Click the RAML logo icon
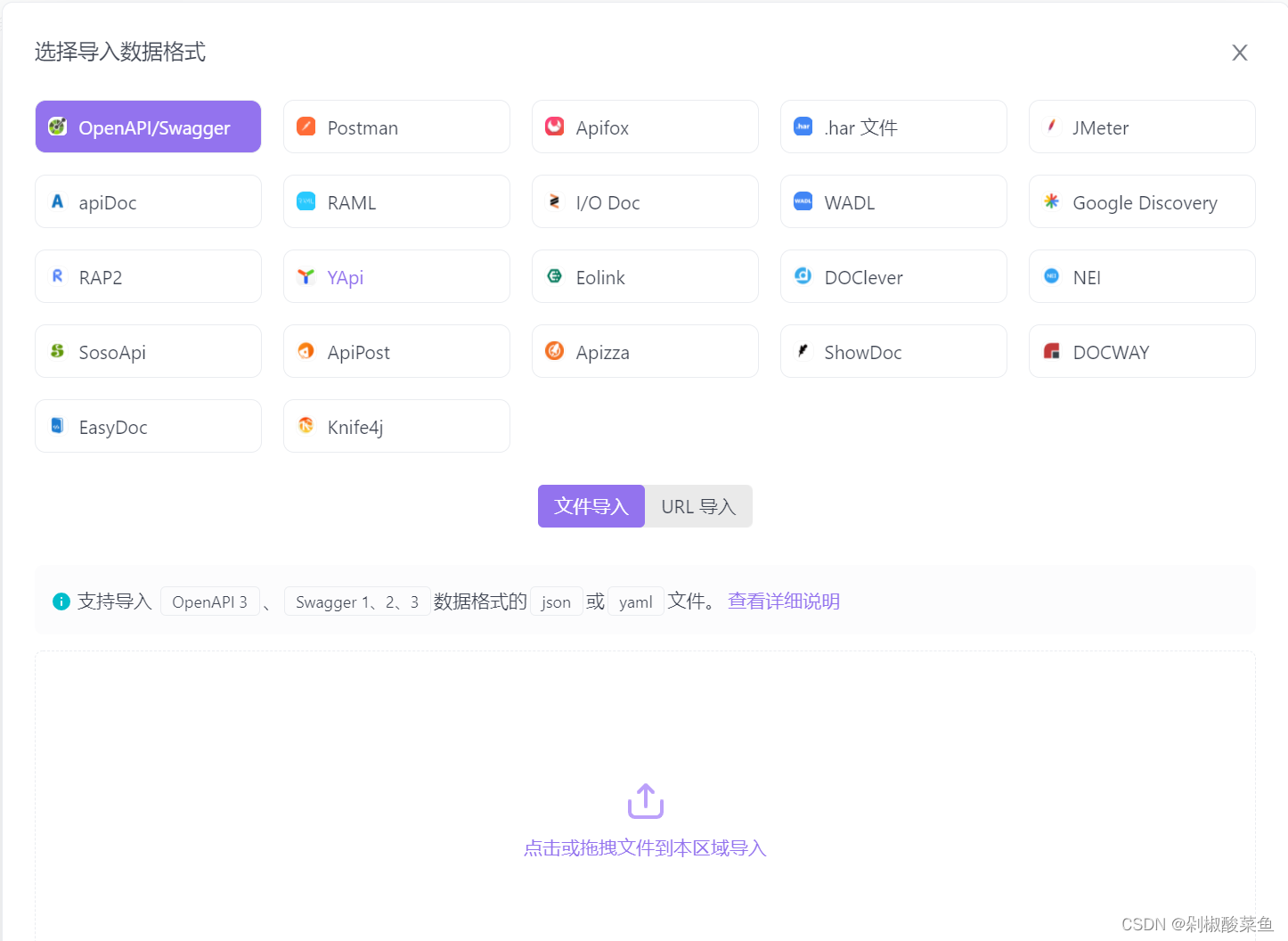 pos(306,201)
